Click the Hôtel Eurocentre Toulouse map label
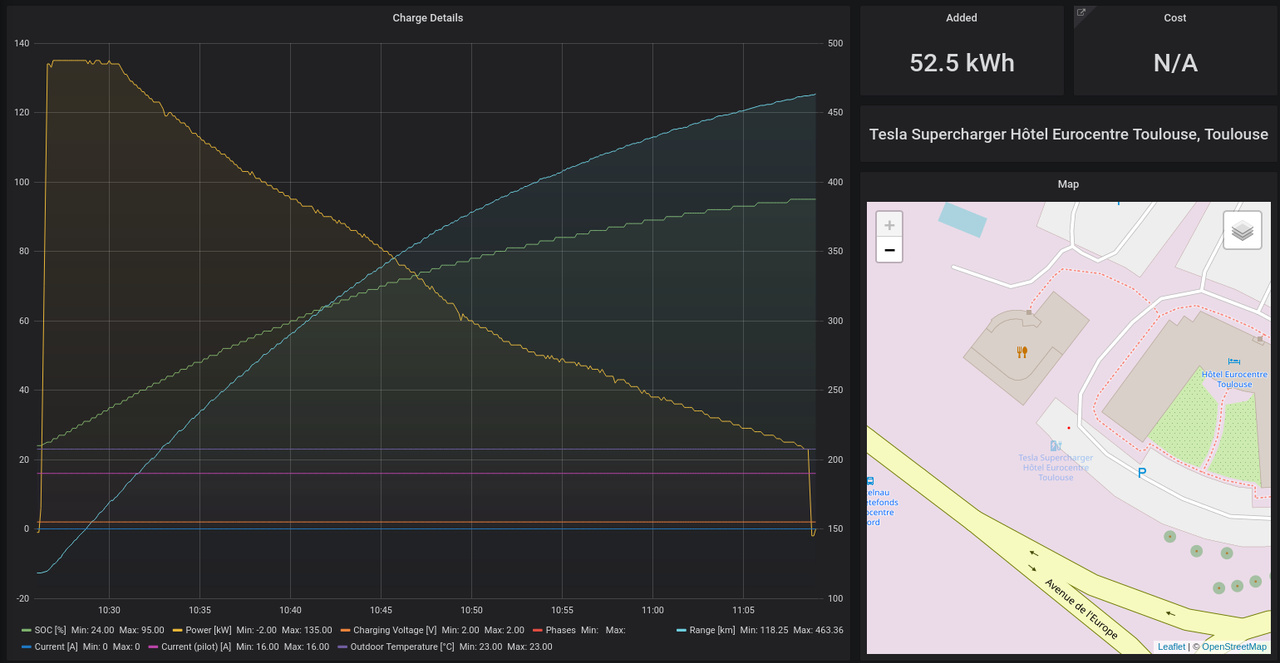1280x663 pixels. click(x=1234, y=379)
